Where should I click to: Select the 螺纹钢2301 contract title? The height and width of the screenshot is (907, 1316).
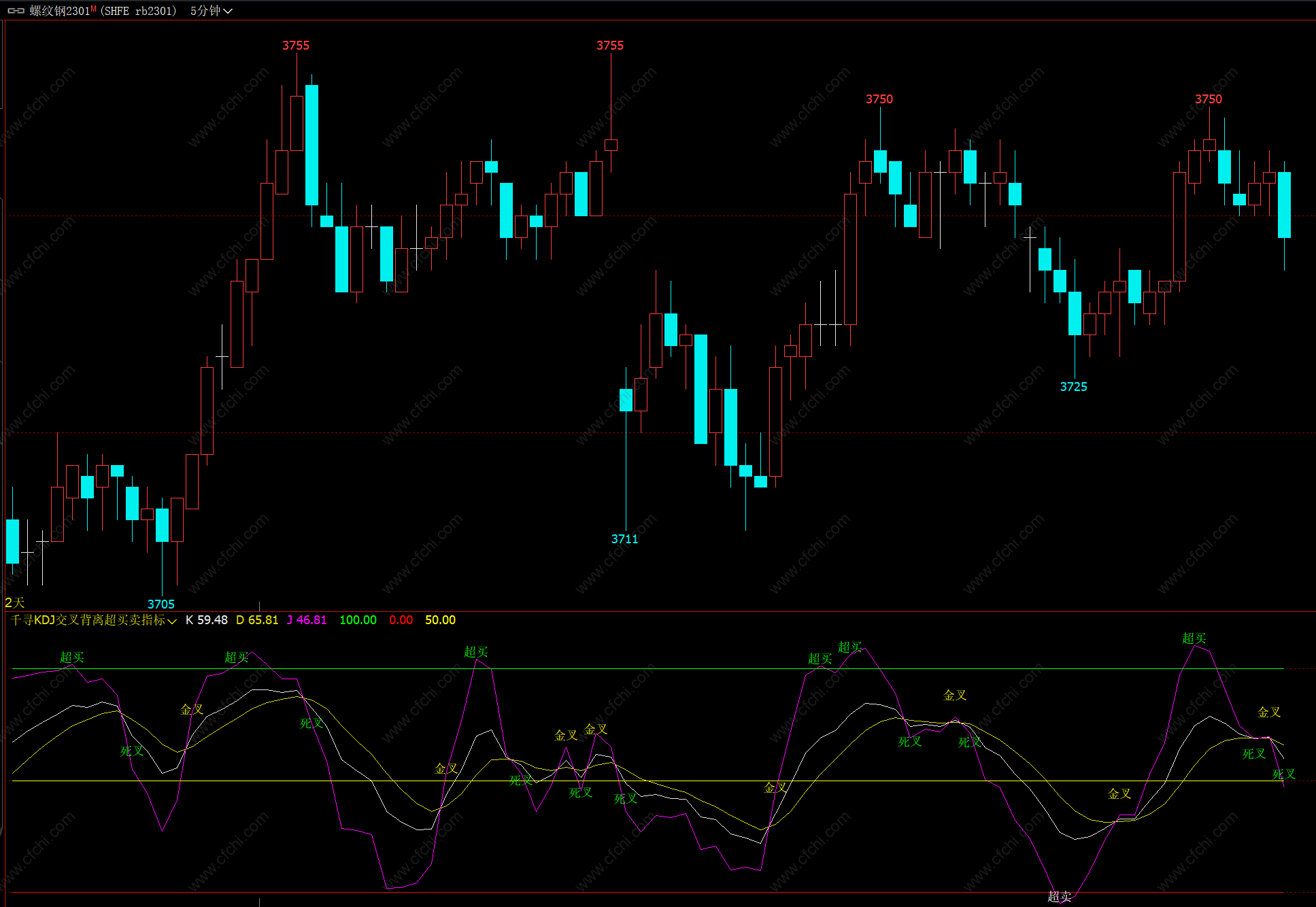[x=60, y=11]
